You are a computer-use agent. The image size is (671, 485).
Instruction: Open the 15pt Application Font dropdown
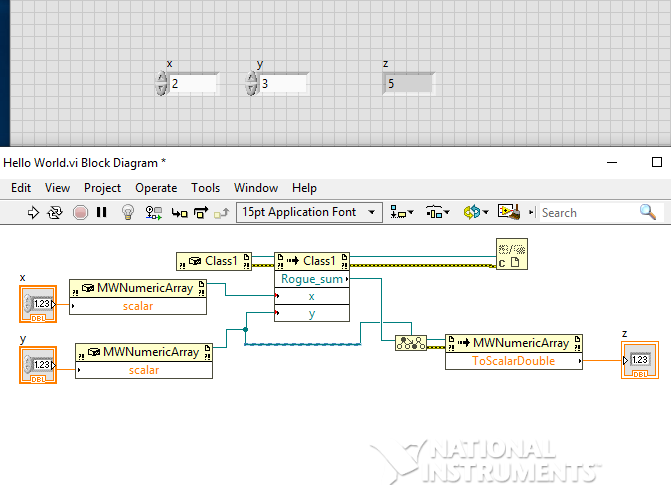(x=309, y=212)
